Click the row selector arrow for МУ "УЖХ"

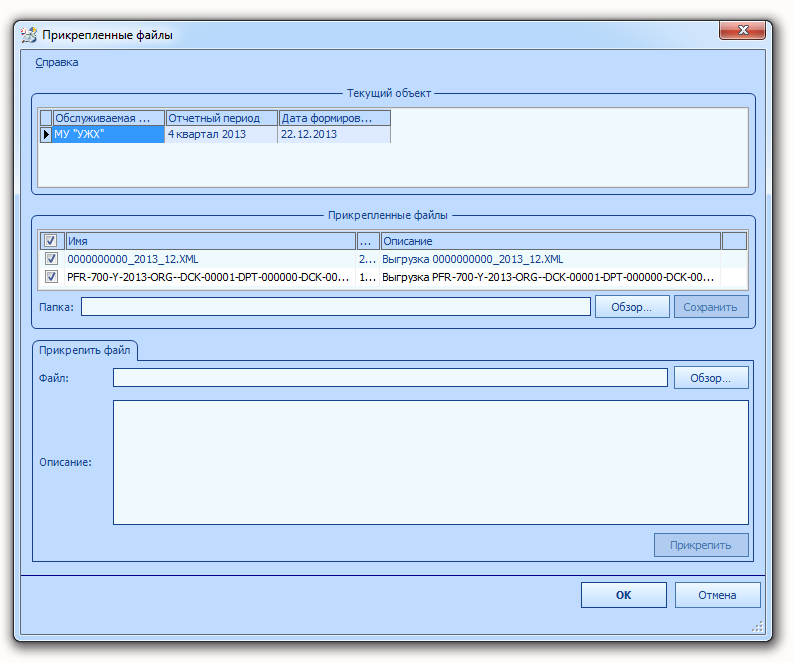tap(46, 134)
